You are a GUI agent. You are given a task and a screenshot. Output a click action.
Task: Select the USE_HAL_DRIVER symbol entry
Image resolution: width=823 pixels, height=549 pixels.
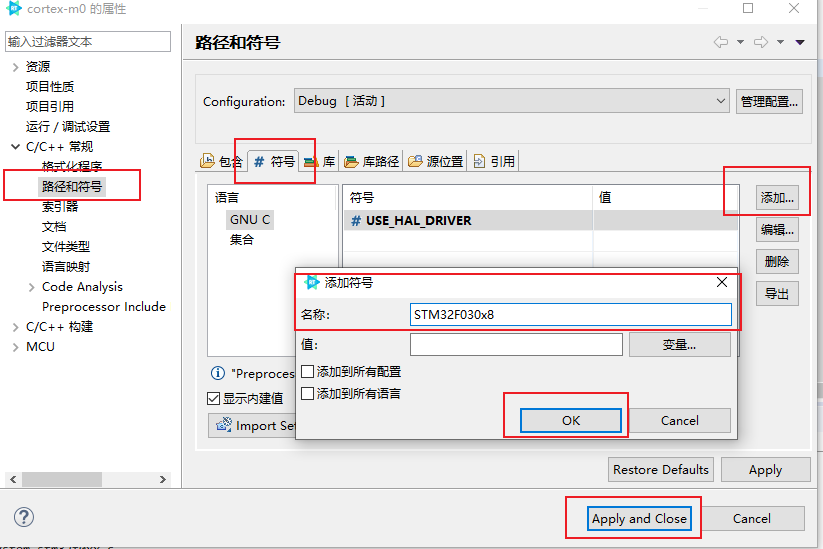[418, 220]
